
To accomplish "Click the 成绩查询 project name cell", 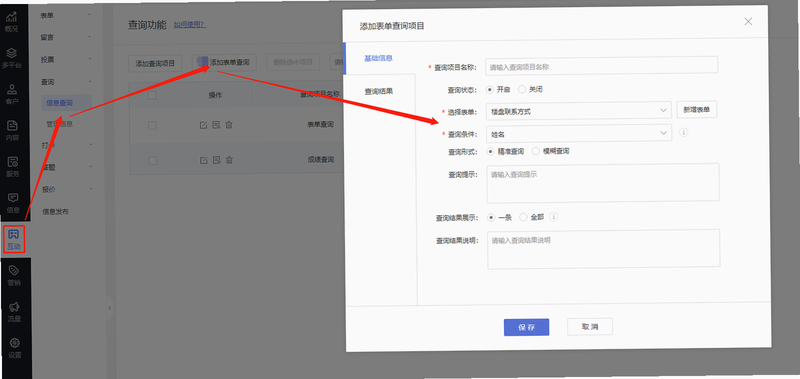I will coord(320,160).
